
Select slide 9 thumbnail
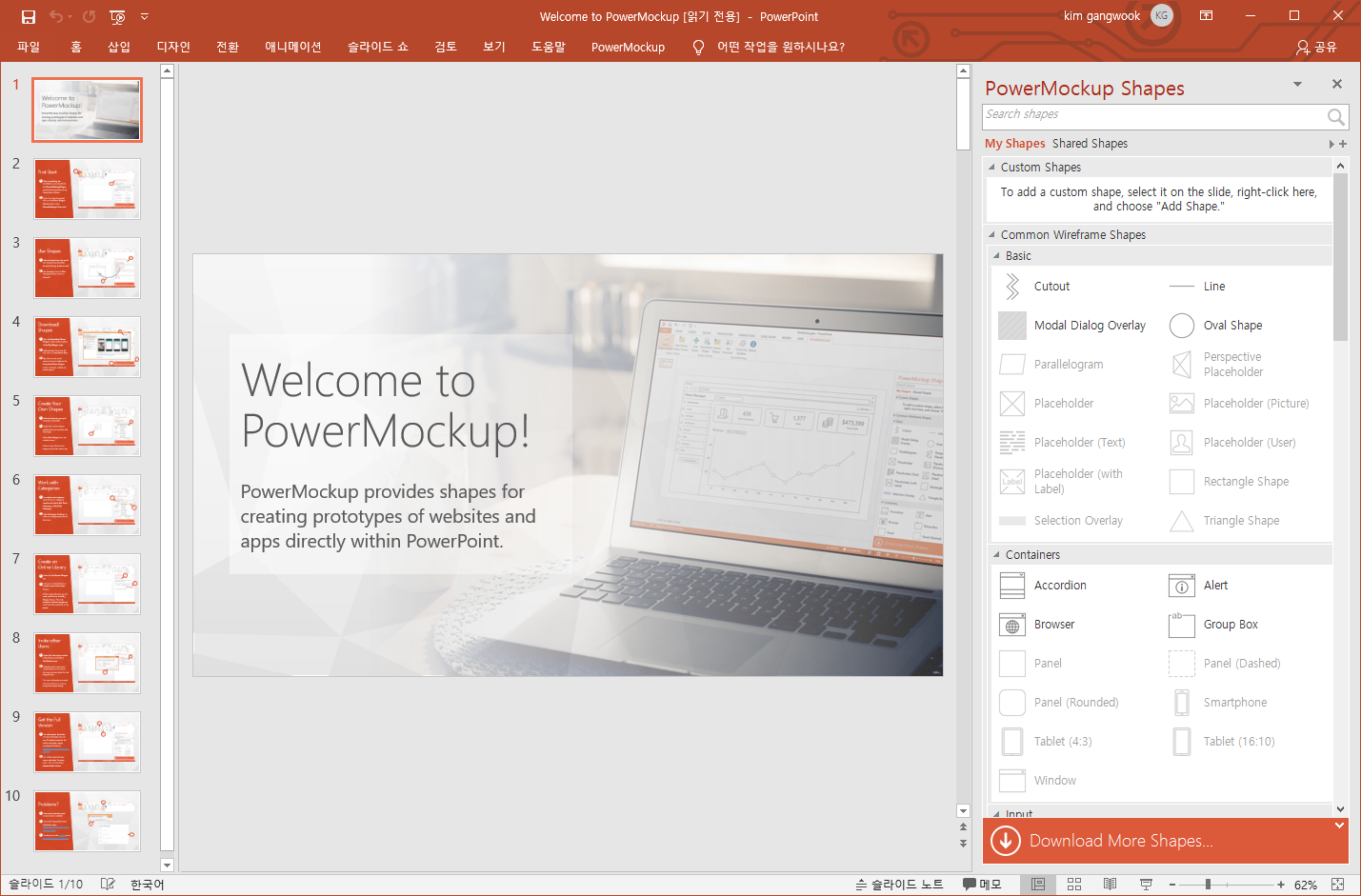coord(88,742)
